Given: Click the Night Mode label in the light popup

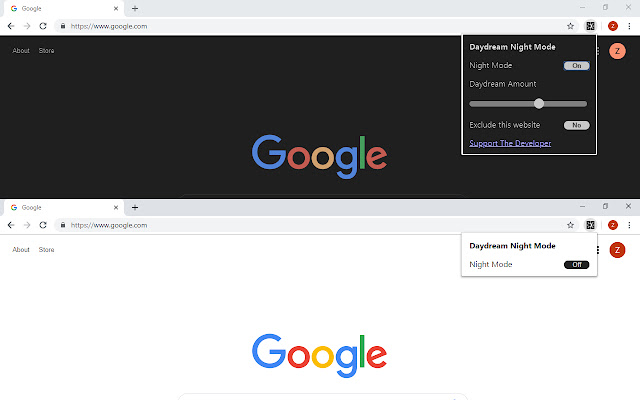Looking at the screenshot, I should [x=491, y=264].
